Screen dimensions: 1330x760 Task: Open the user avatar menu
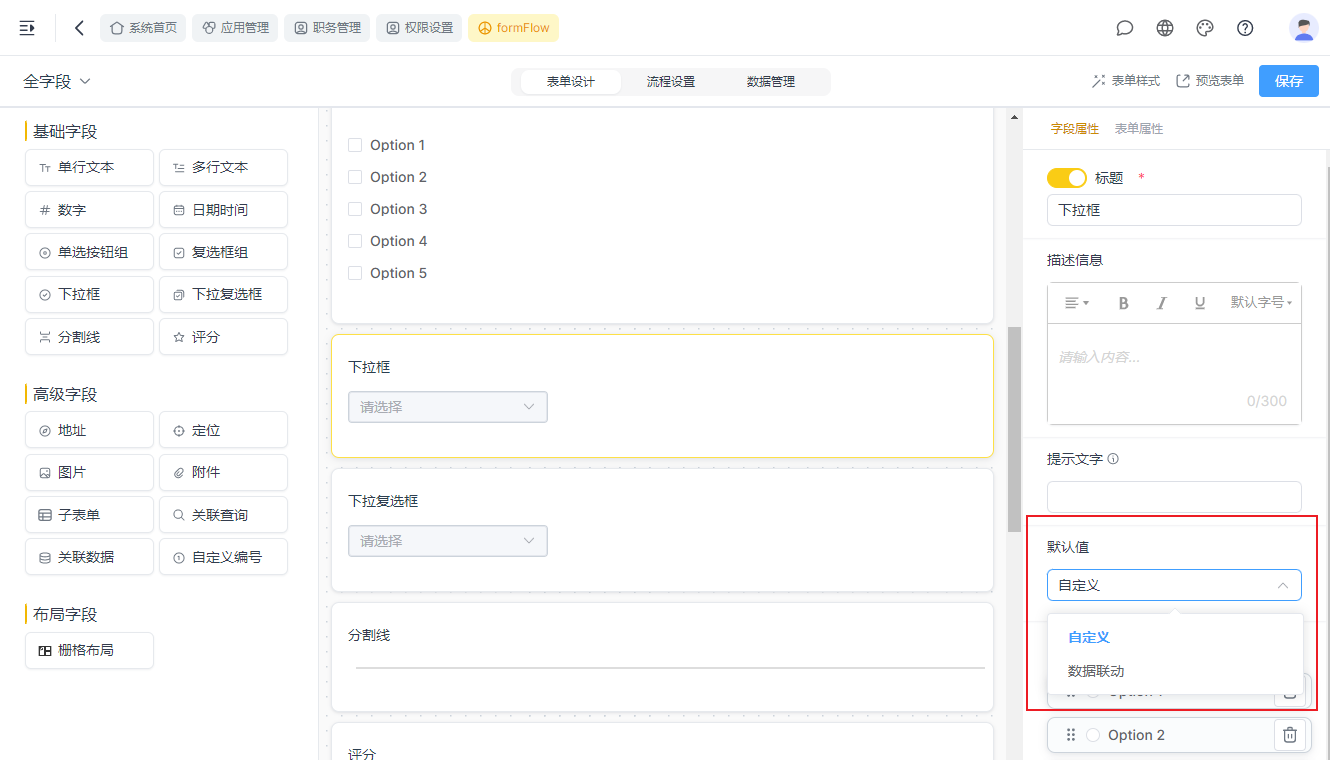point(1304,28)
